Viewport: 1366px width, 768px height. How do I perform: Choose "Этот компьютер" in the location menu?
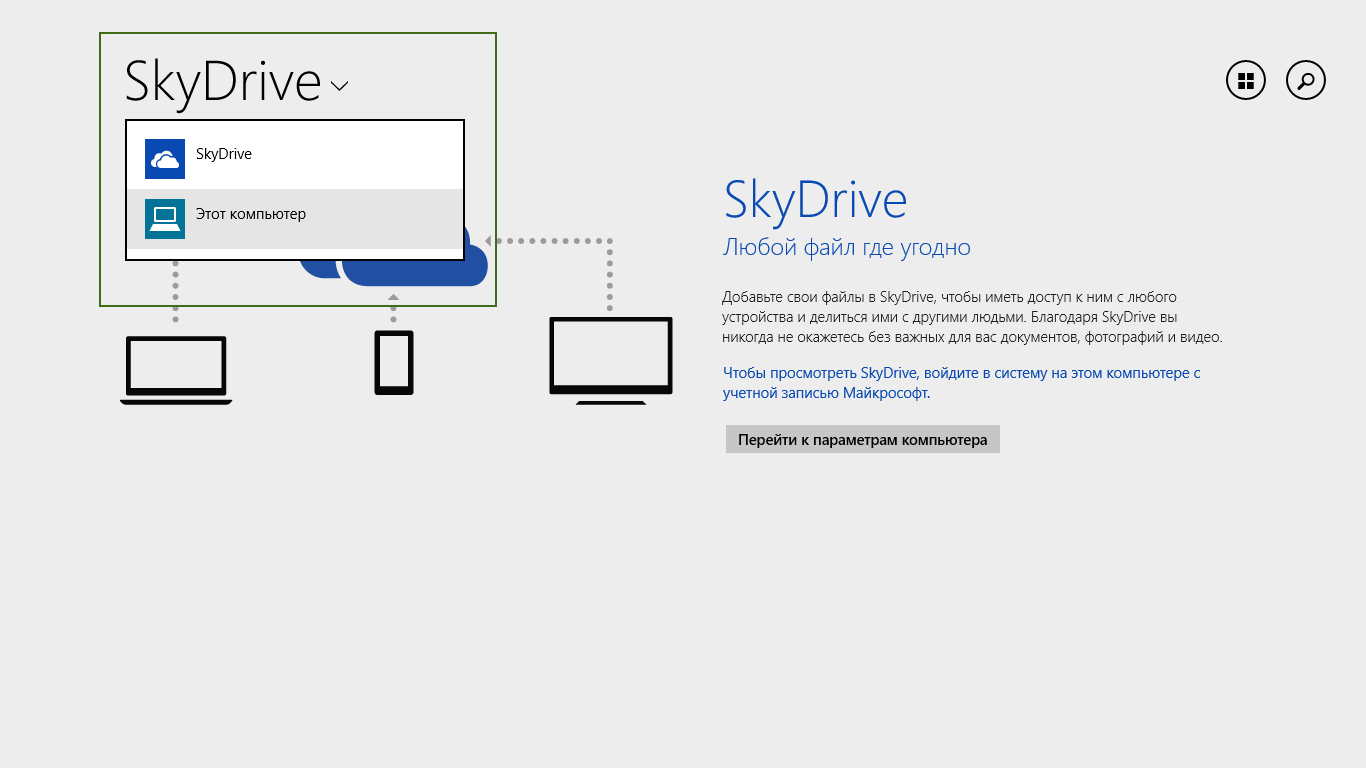coord(295,219)
